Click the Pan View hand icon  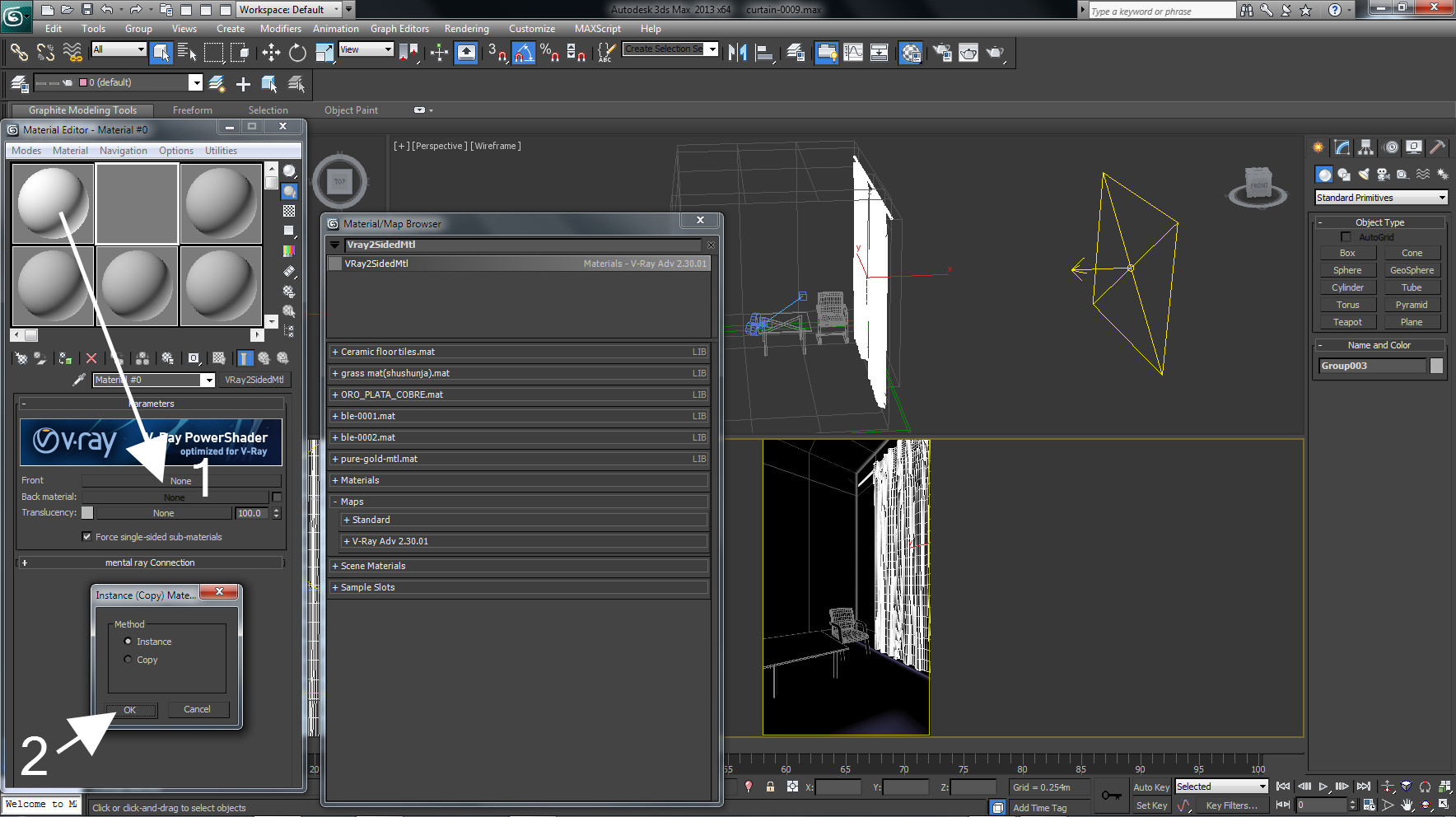point(1407,804)
